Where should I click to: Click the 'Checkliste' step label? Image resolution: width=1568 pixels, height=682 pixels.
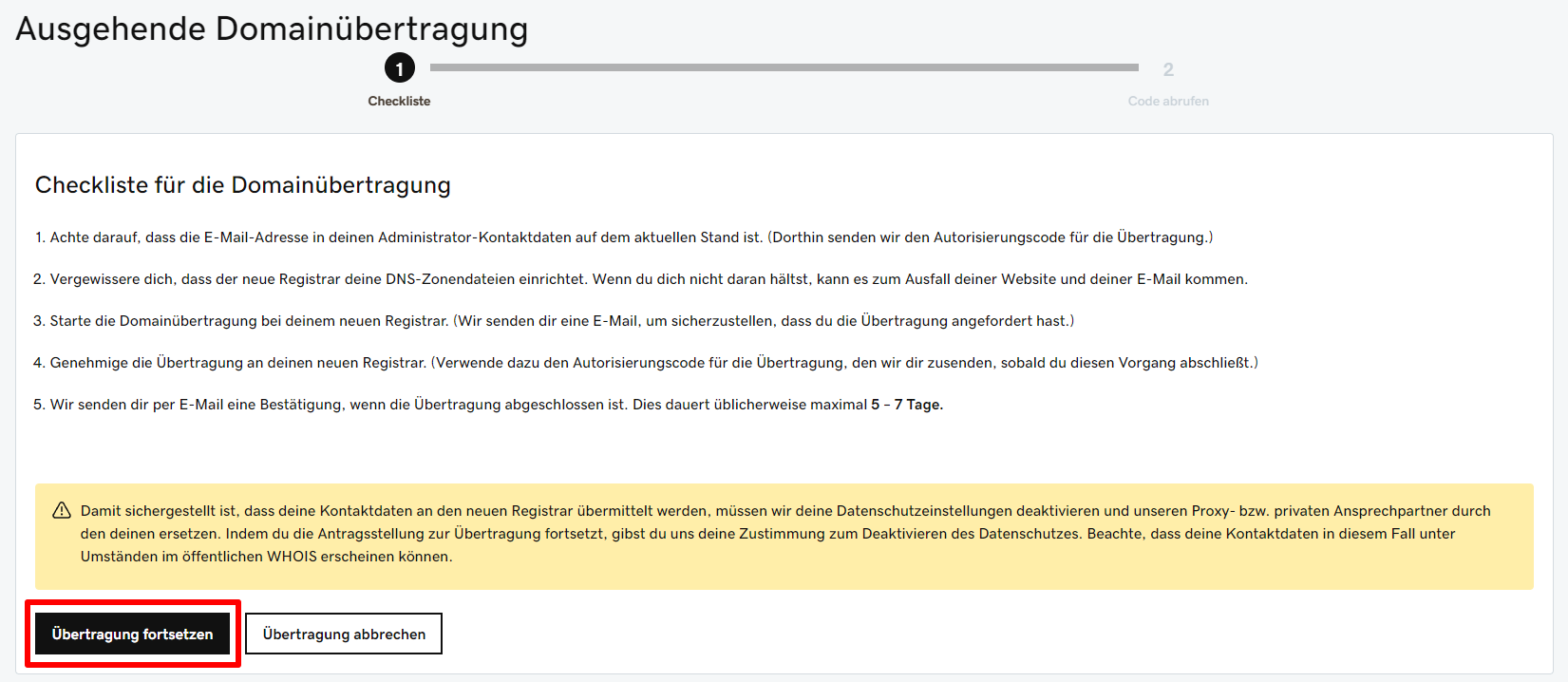coord(399,101)
